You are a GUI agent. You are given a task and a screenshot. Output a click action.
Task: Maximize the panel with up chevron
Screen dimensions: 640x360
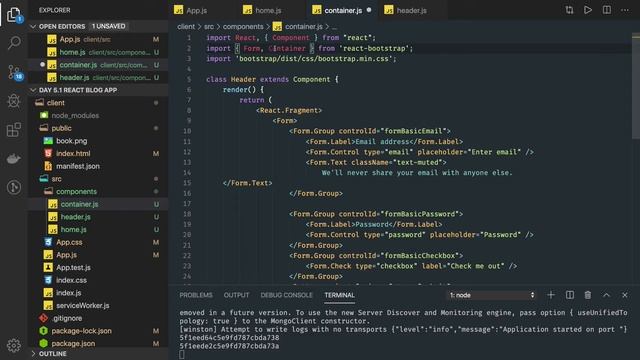607,295
